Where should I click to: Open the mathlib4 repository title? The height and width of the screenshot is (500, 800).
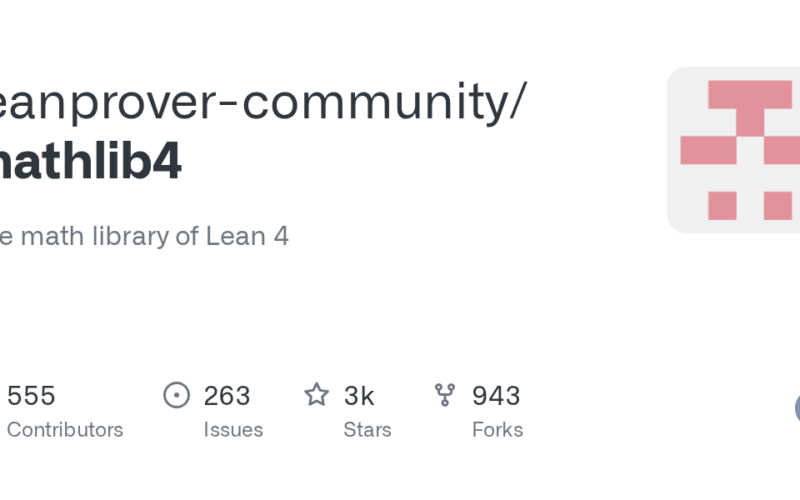(90, 162)
